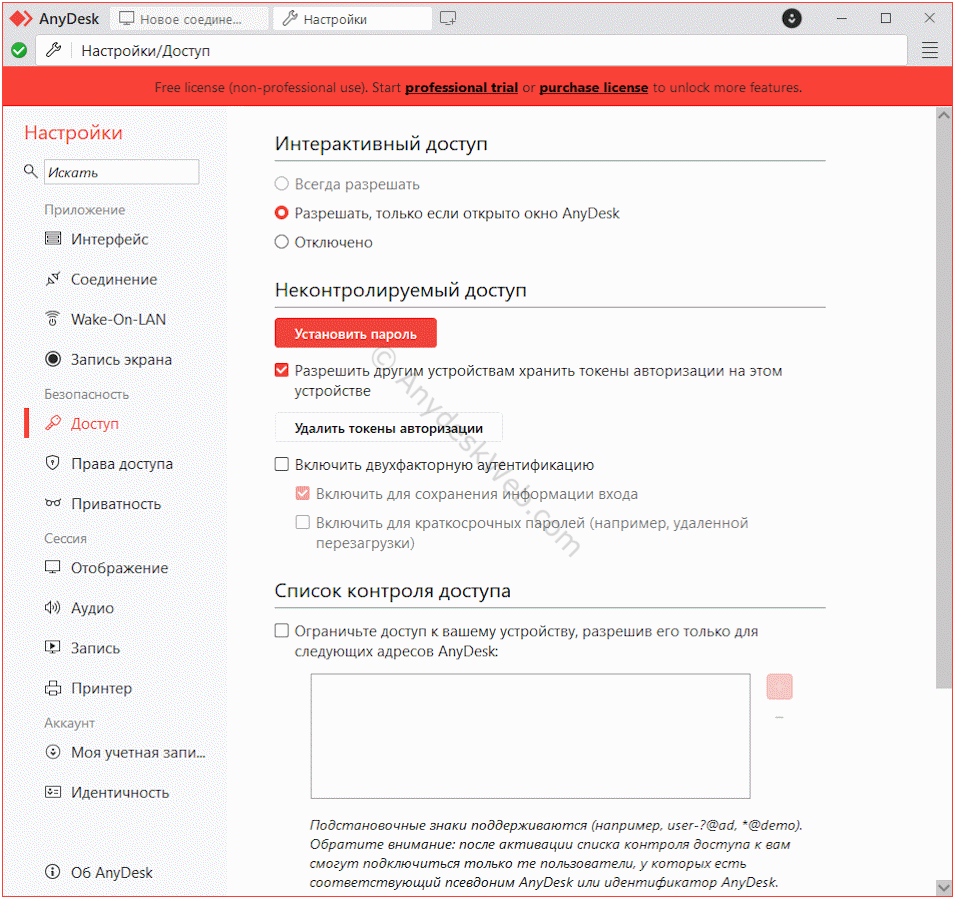Open the new session monitor-plus icon
Viewport: 955px width, 899px height.
tap(448, 19)
